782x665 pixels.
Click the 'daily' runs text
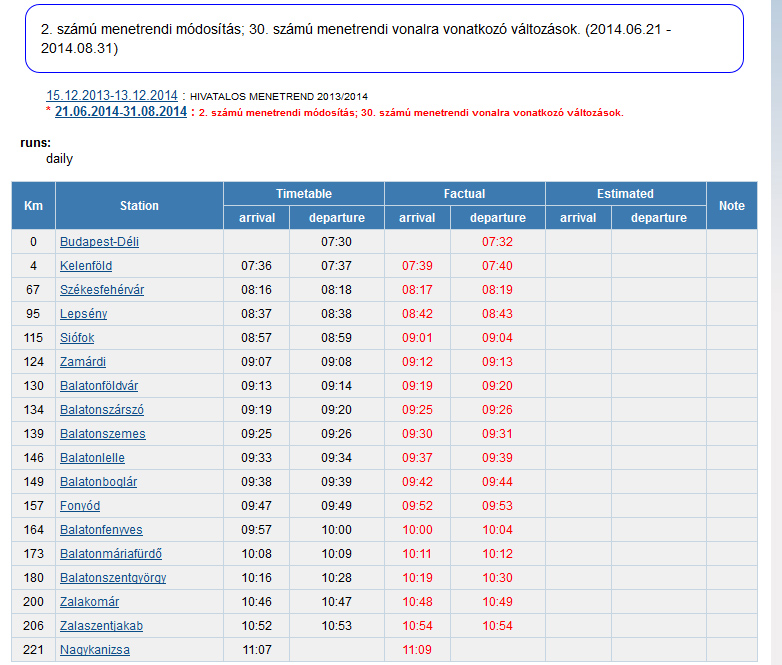pos(59,159)
